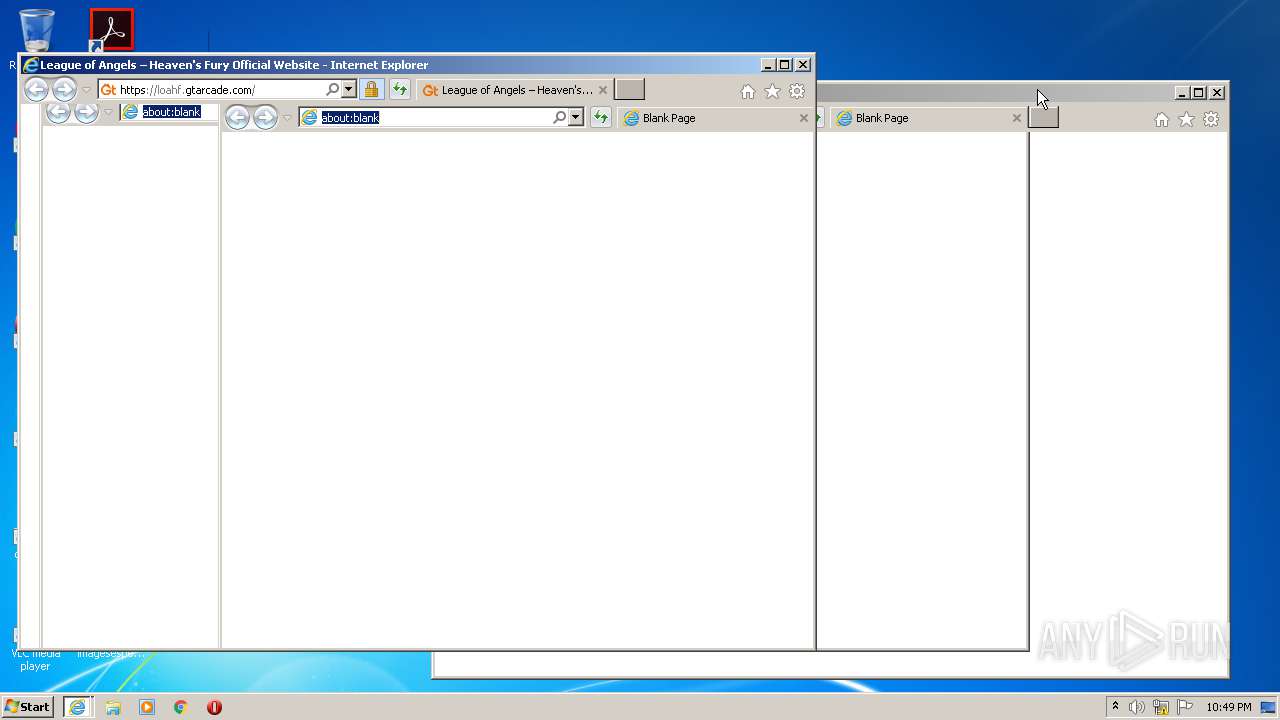
Task: Open the gtarcade address bar autocomplete dropdown
Action: coord(349,90)
